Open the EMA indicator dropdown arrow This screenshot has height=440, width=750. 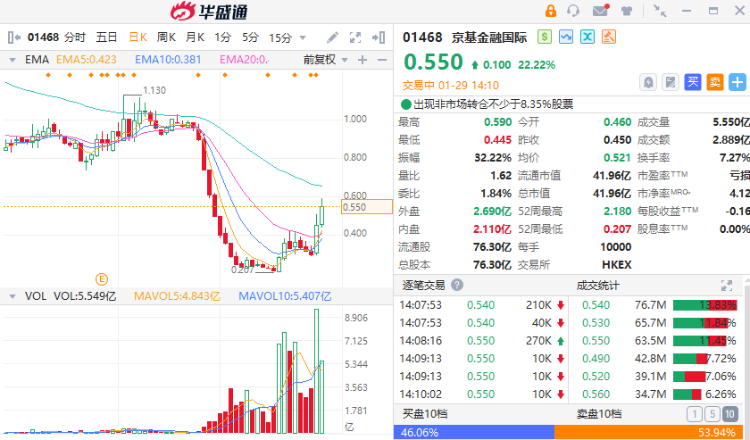[x=12, y=60]
